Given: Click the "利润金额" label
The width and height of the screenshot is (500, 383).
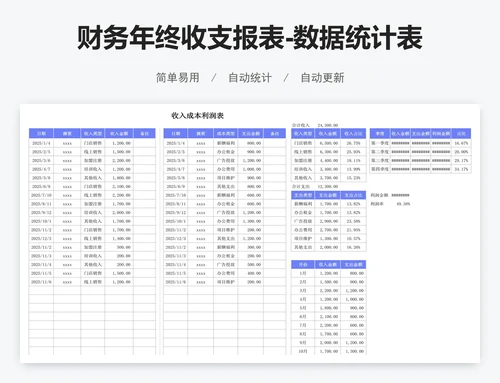Looking at the screenshot, I should [379, 195].
